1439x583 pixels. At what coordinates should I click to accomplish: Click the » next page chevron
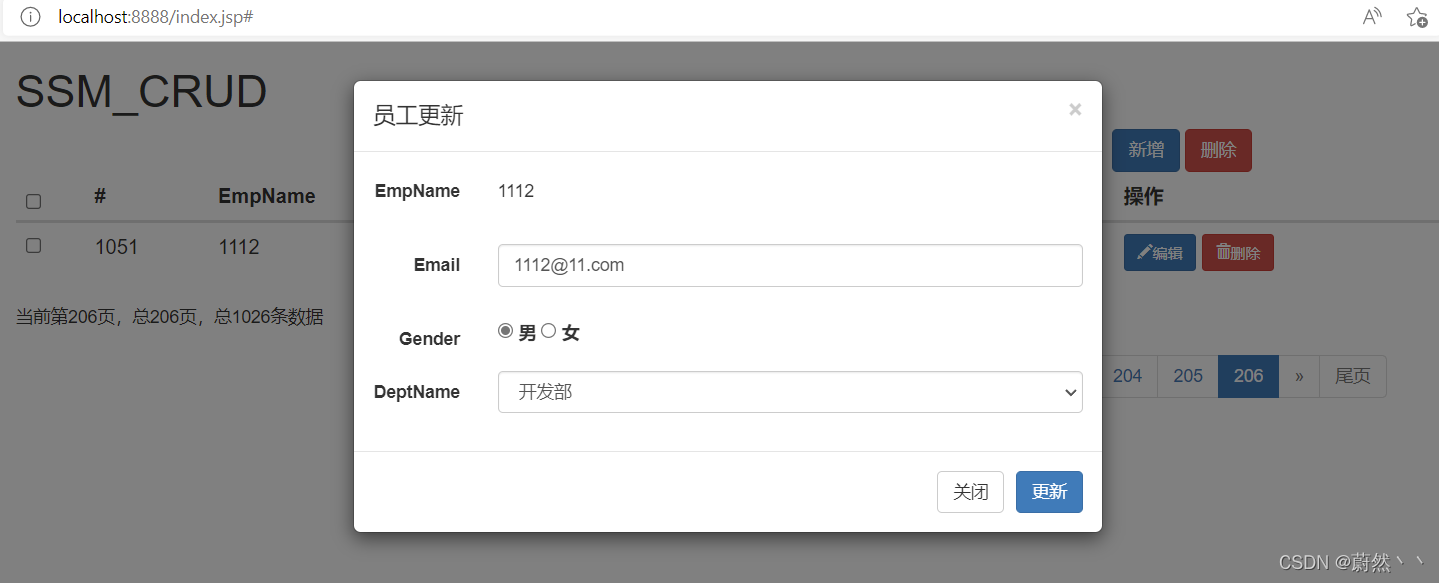coord(1298,376)
